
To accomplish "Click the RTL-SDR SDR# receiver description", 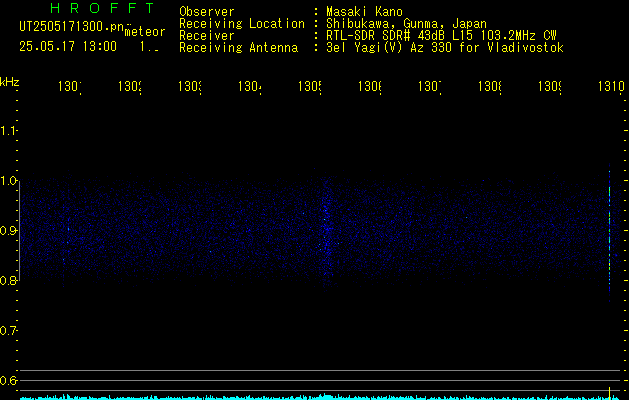I will coord(441,36).
